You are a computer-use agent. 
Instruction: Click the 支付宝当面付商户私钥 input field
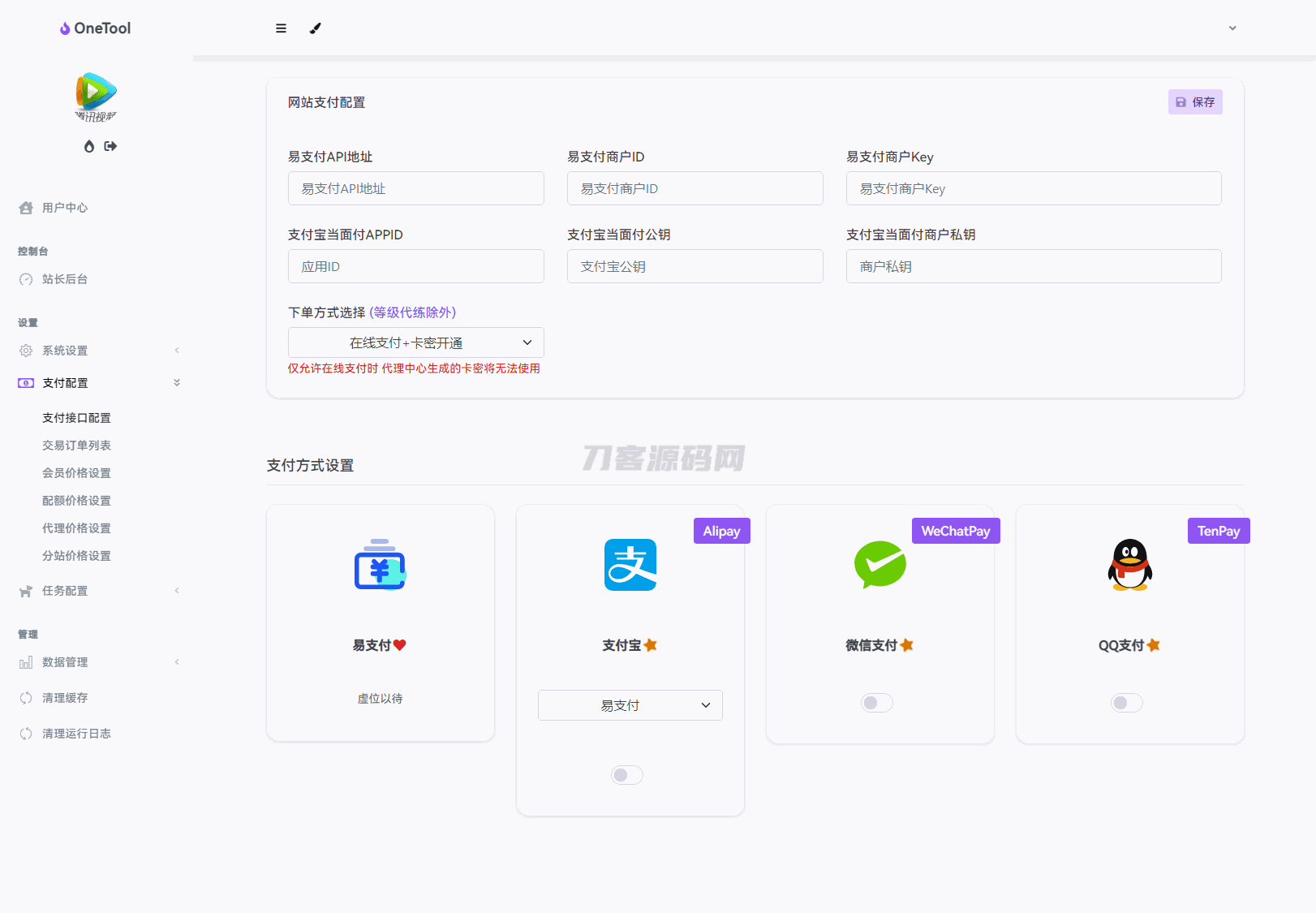(x=1033, y=266)
